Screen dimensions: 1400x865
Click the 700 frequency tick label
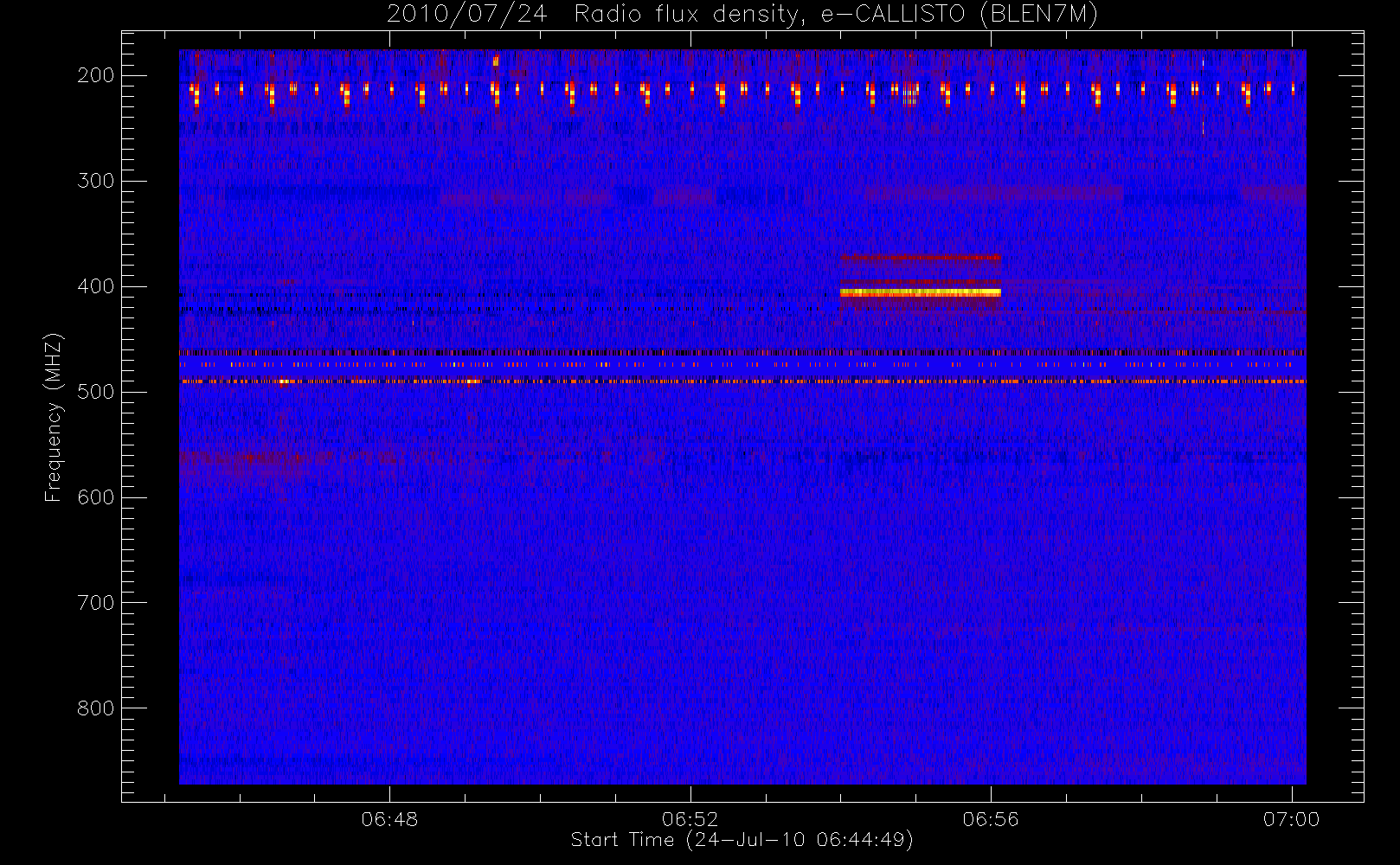tap(96, 603)
